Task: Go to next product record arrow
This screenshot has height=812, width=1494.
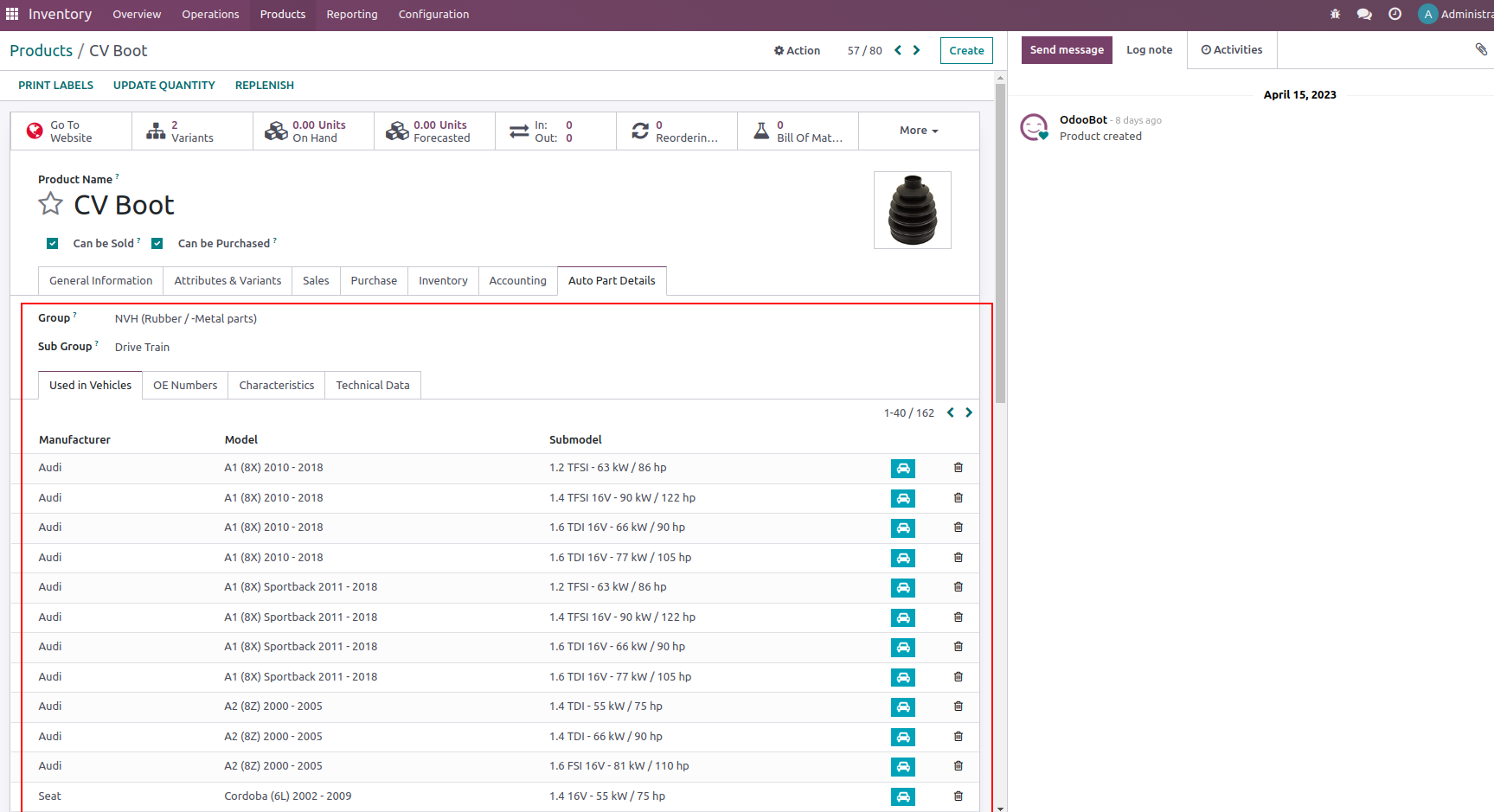Action: click(x=917, y=50)
